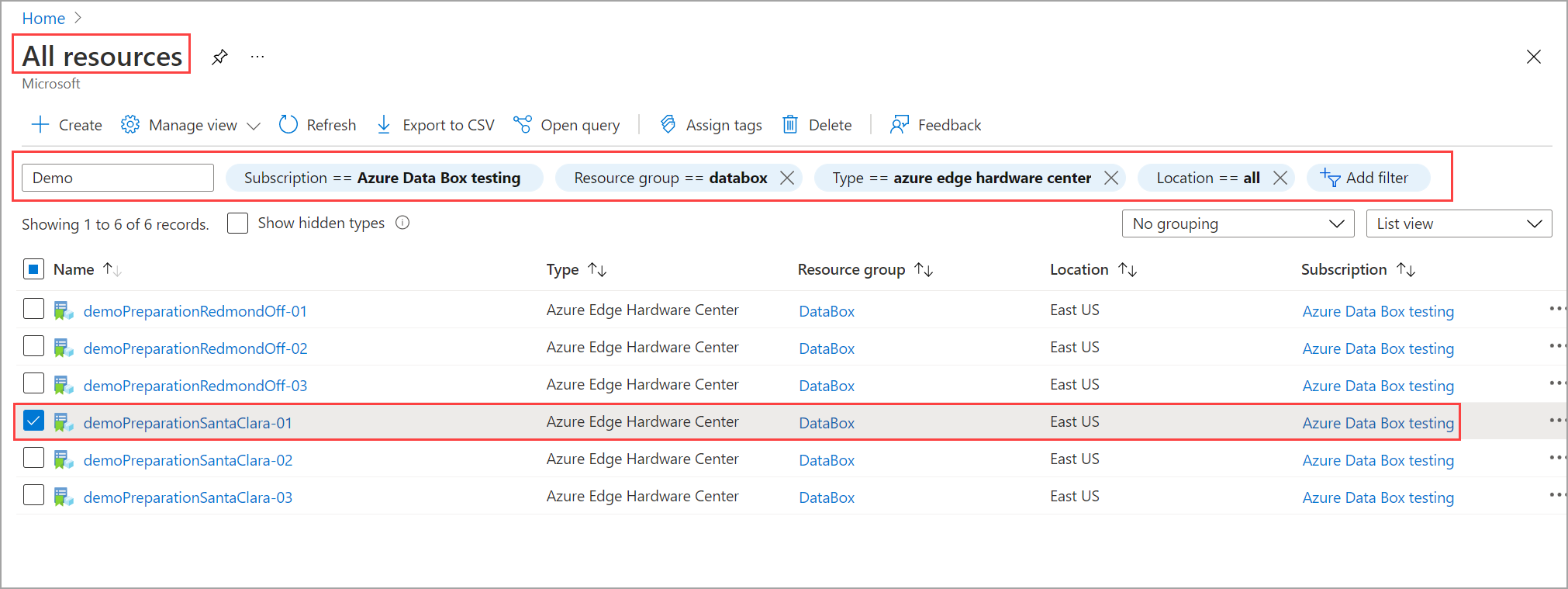Click the Assign tags icon

668,125
